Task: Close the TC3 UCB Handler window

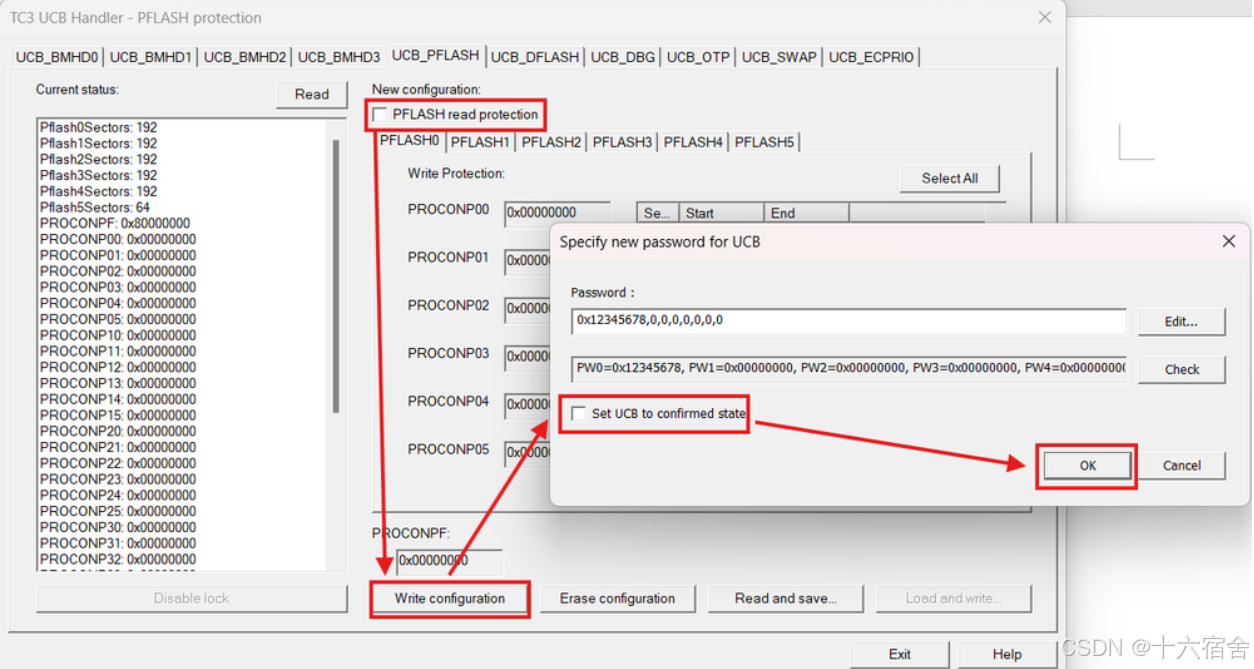Action: pyautogui.click(x=1044, y=17)
